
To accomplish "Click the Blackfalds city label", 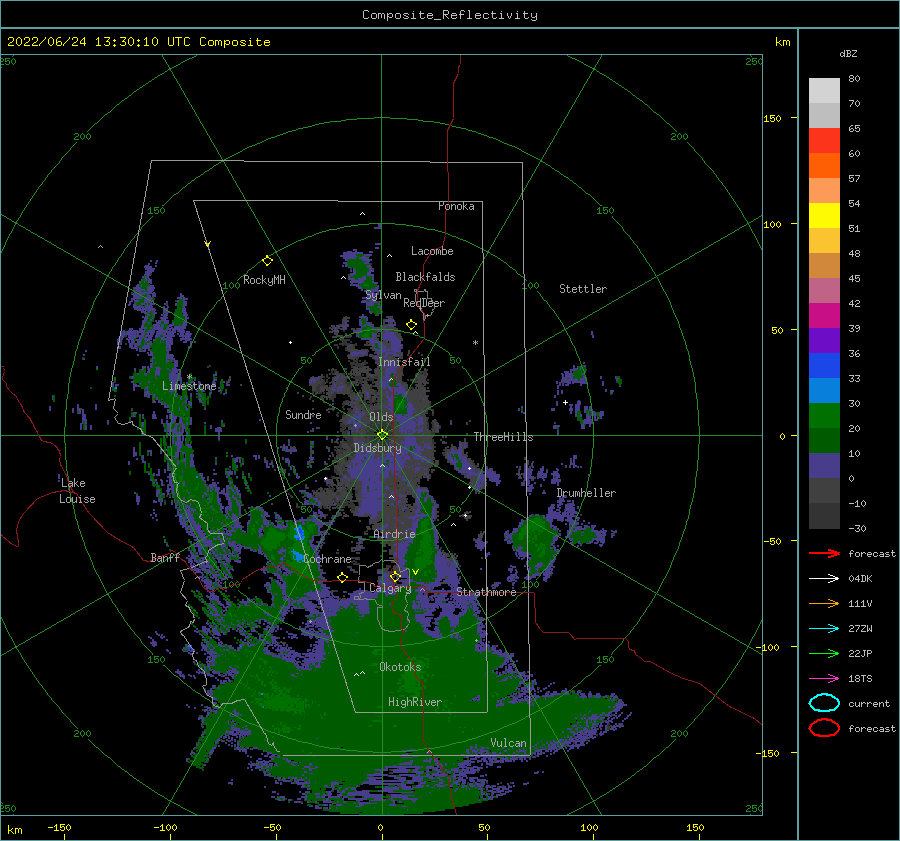I will (x=425, y=277).
